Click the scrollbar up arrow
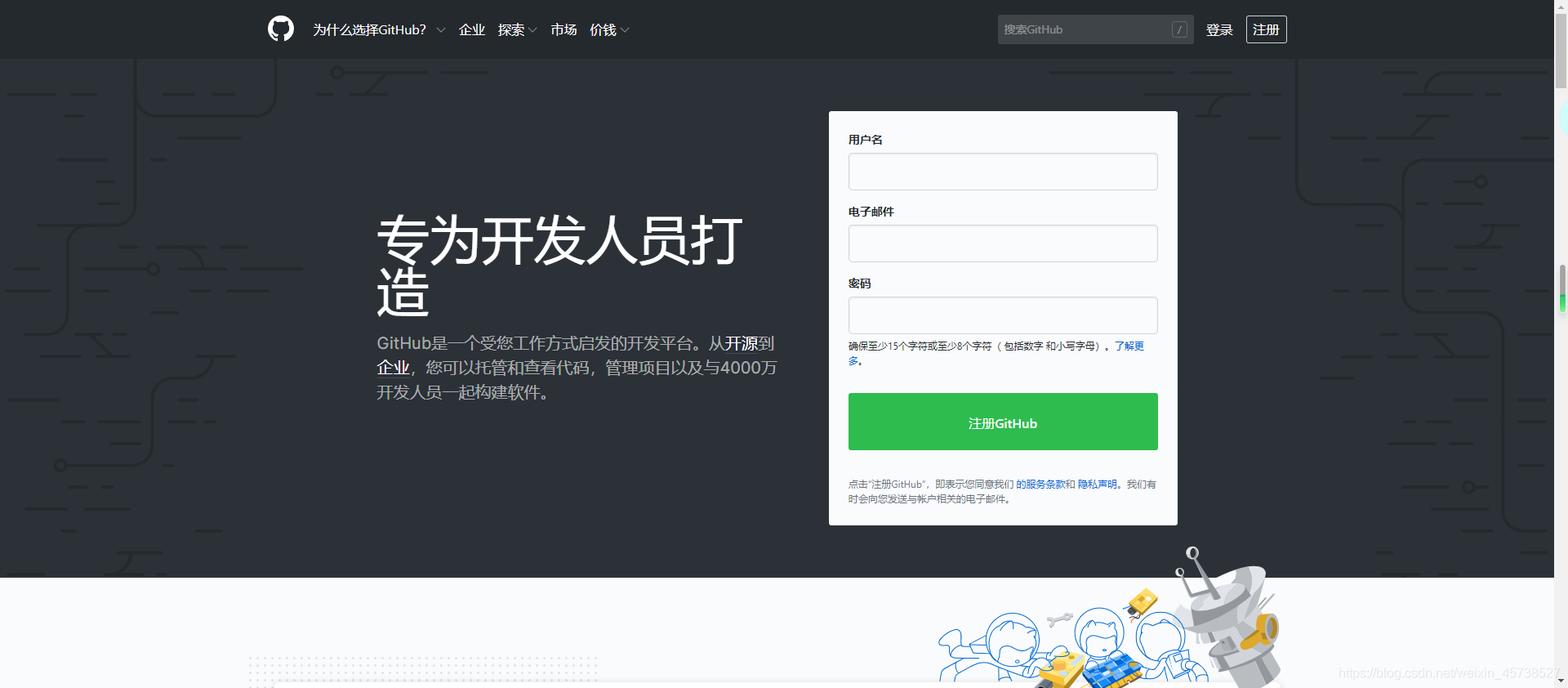 (1561, 7)
